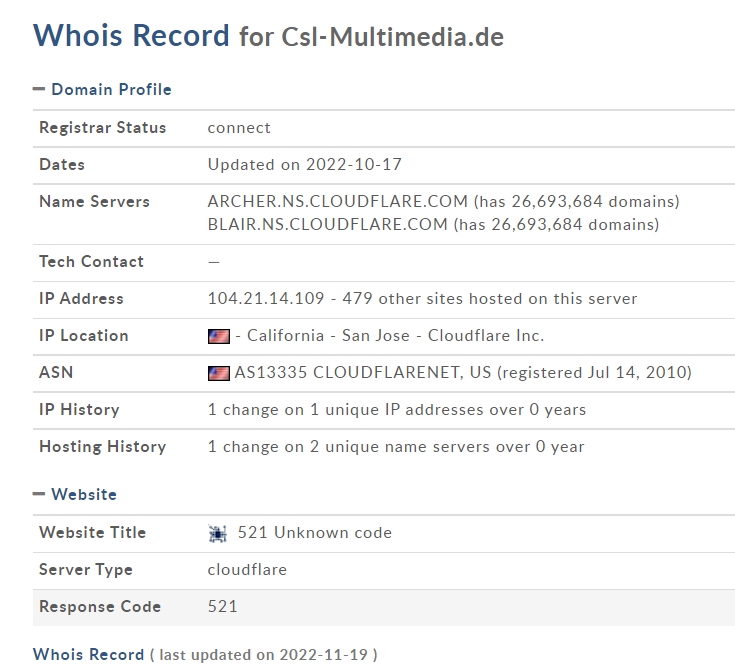735x671 pixels.
Task: Select 'Updated on 2022-10-17' date text
Action: [x=305, y=165]
